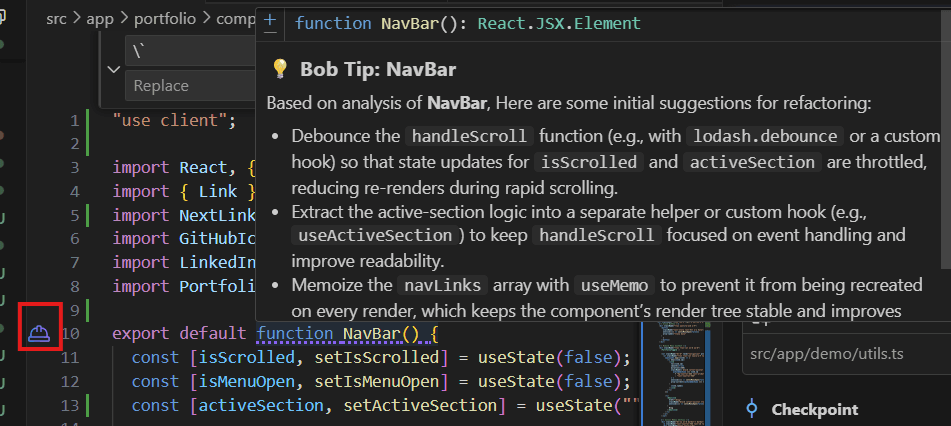951x426 pixels.
Task: Click the isScrolled code snippet in the tip
Action: point(588,163)
